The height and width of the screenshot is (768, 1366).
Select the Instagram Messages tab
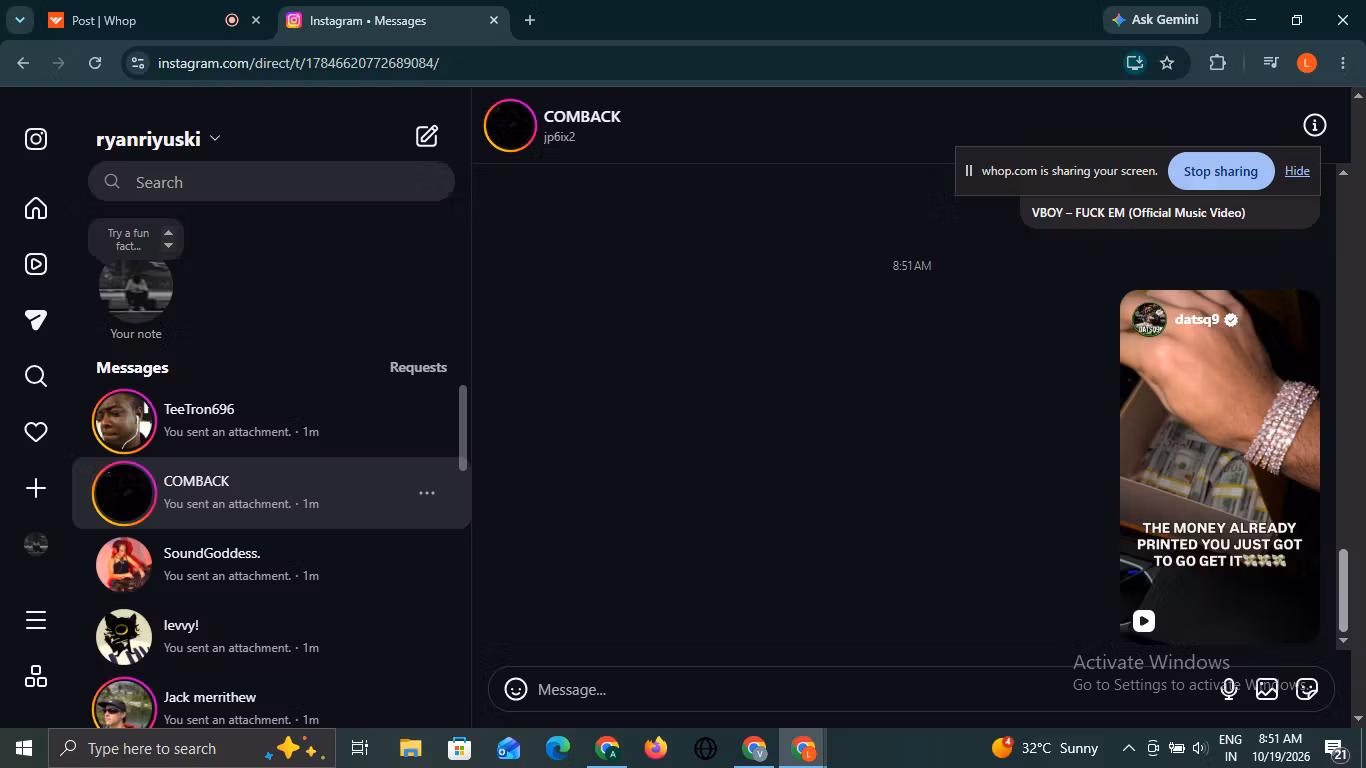pos(392,20)
